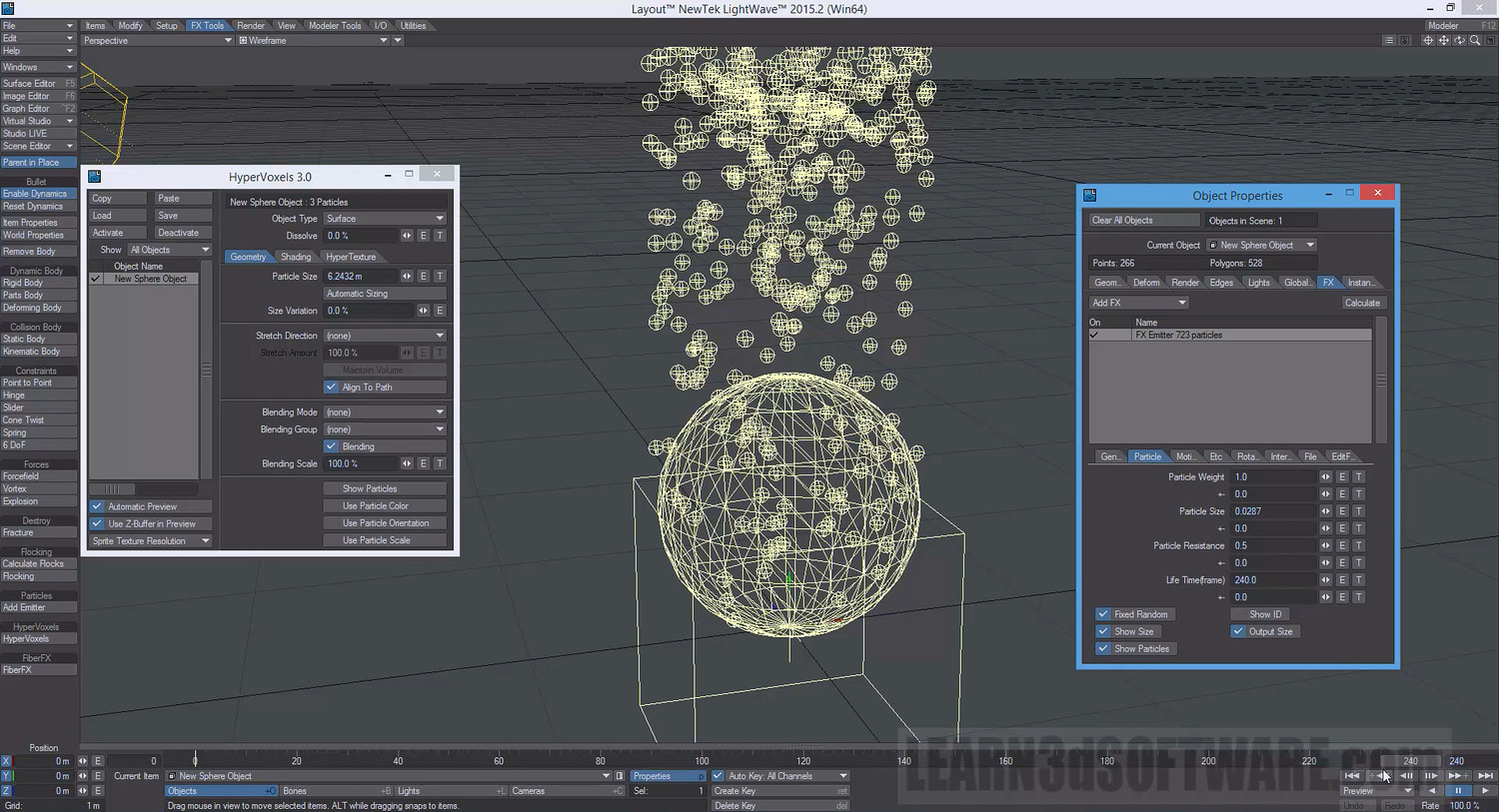Open the Object Type dropdown set to Surface

[385, 219]
